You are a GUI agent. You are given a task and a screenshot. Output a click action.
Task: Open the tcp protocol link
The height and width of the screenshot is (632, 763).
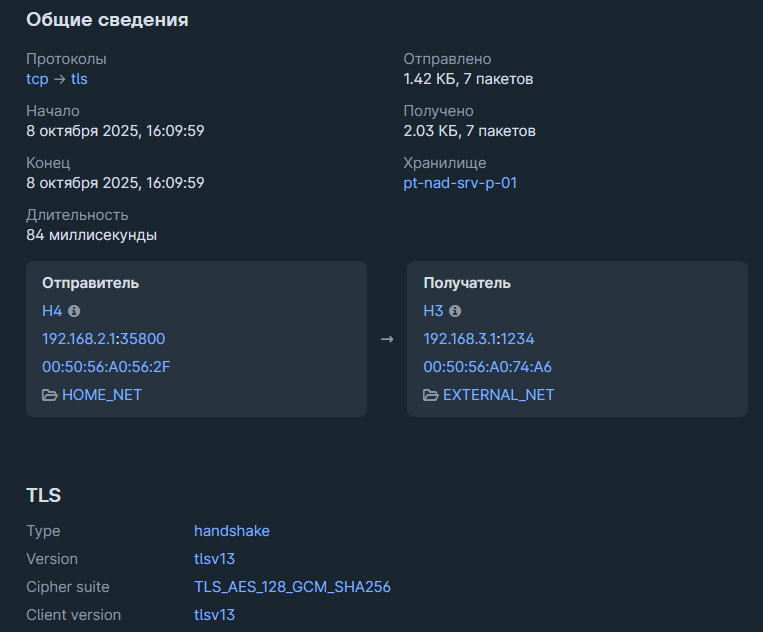click(37, 79)
